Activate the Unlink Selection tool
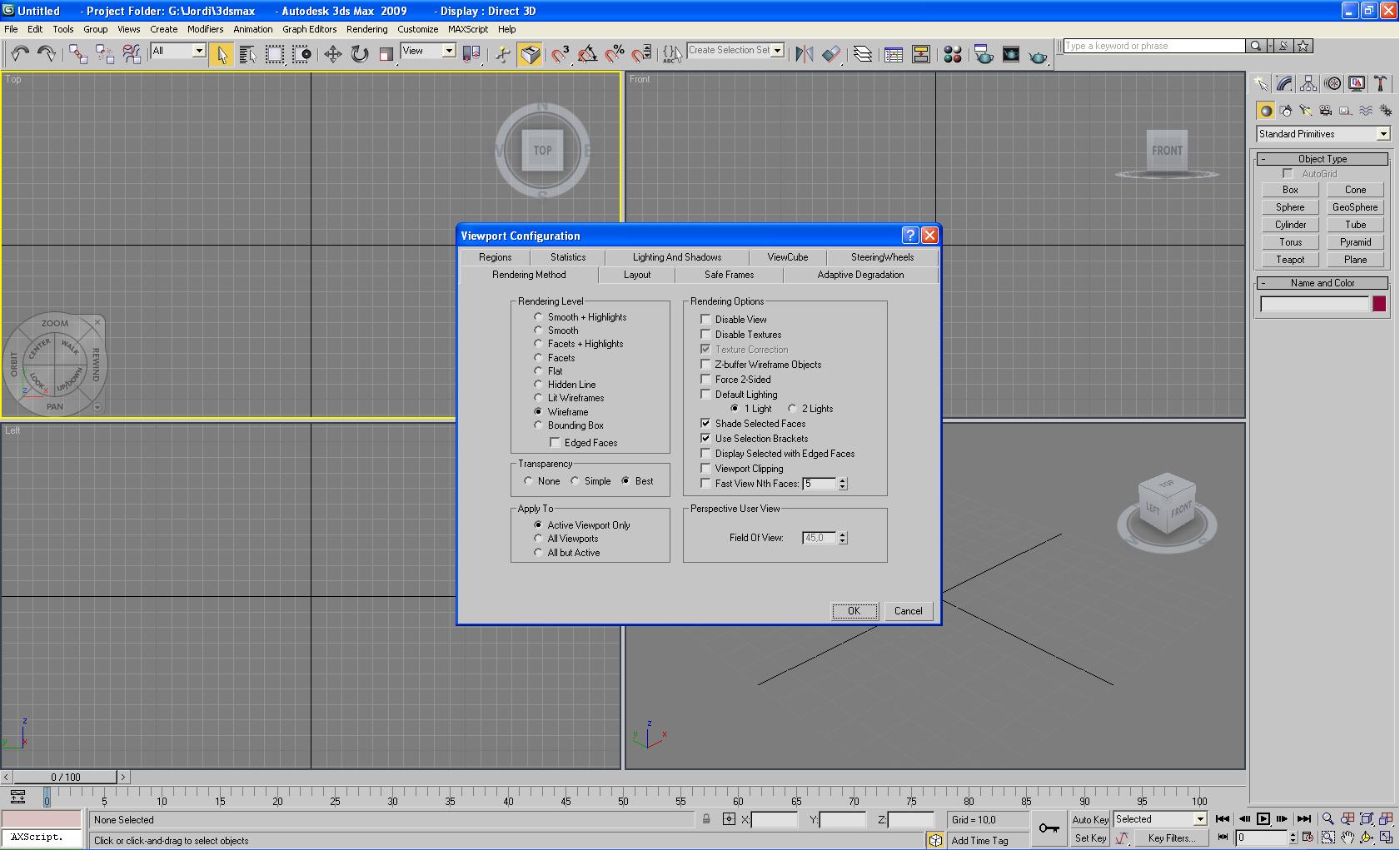The height and width of the screenshot is (850, 1400). pos(105,54)
